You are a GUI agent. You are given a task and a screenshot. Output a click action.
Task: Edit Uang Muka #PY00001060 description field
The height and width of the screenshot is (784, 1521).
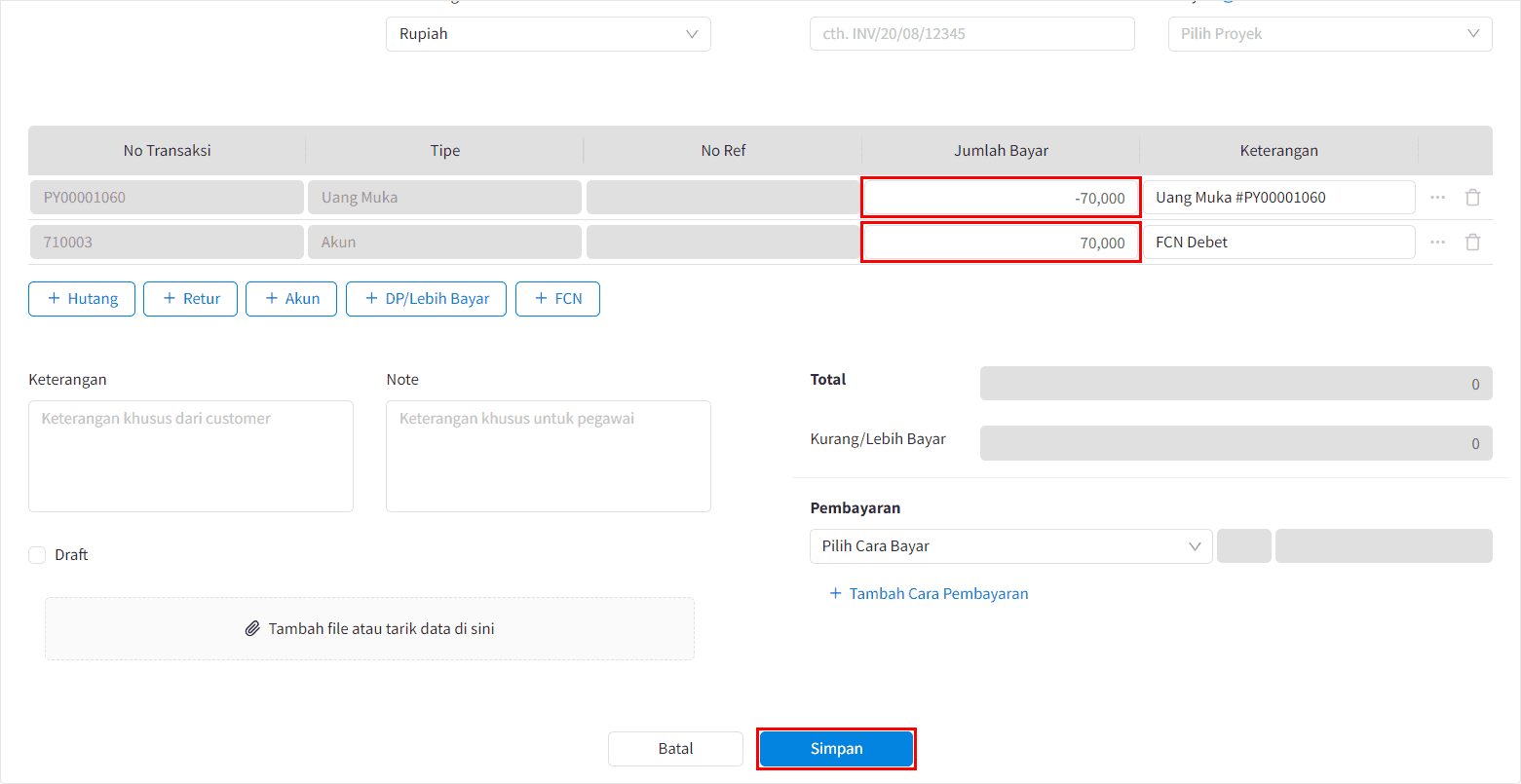coord(1278,197)
